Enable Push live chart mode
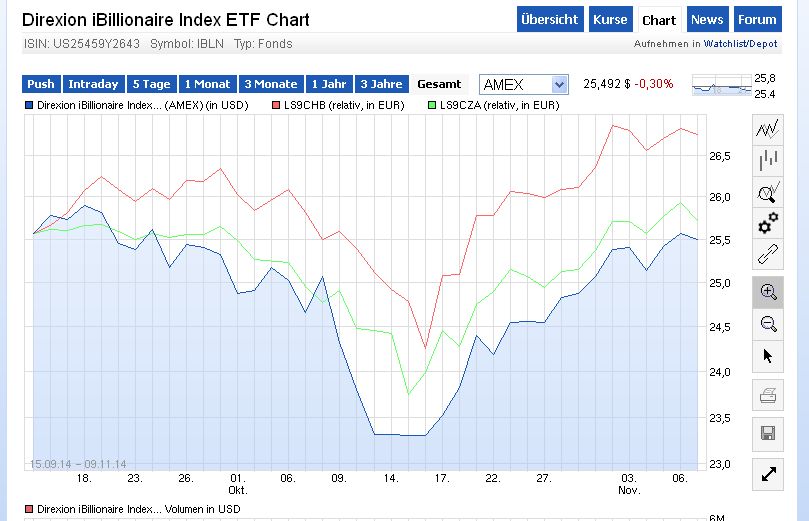This screenshot has width=809, height=521. 41,84
